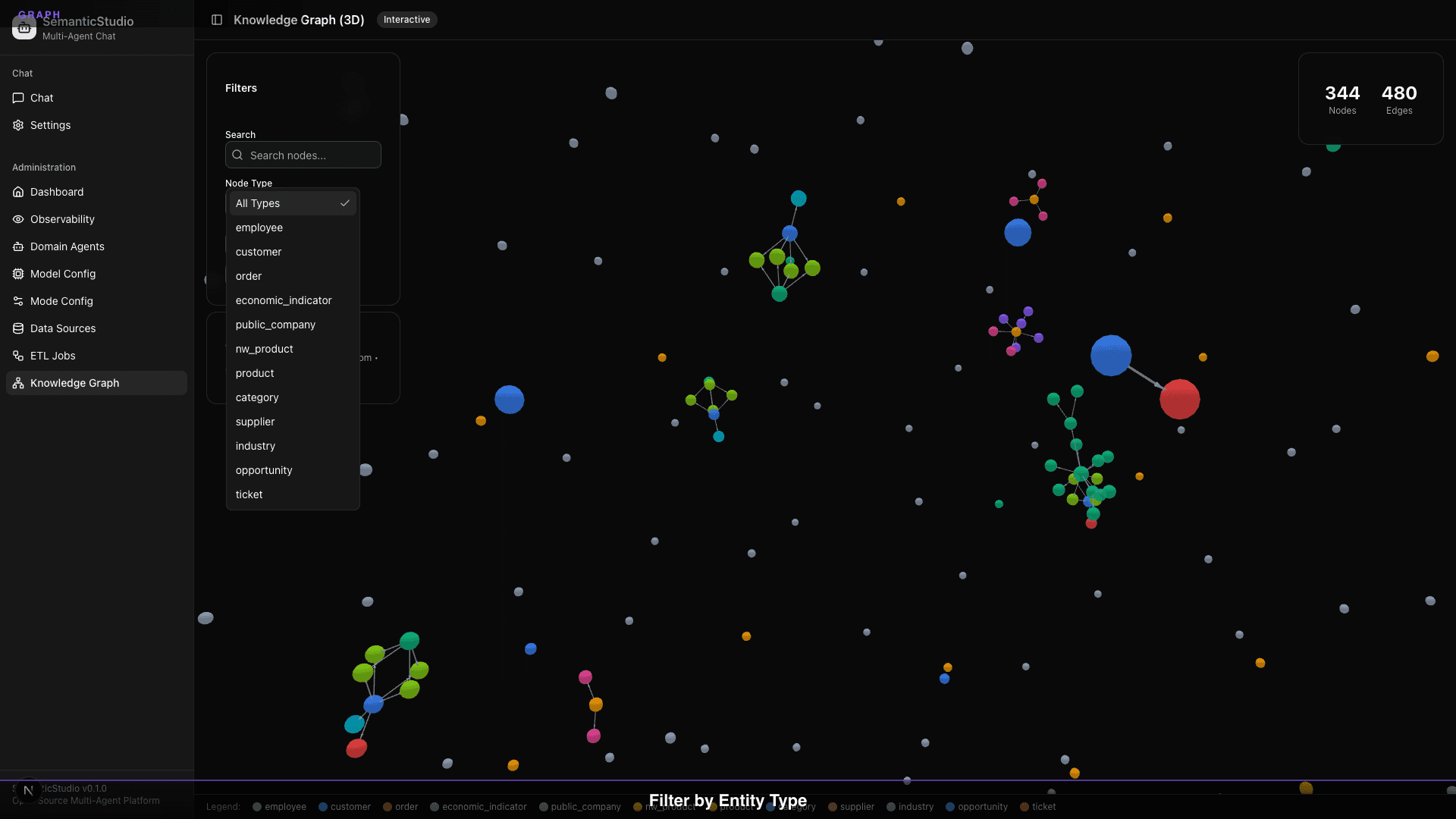Choose product node type

pos(293,373)
